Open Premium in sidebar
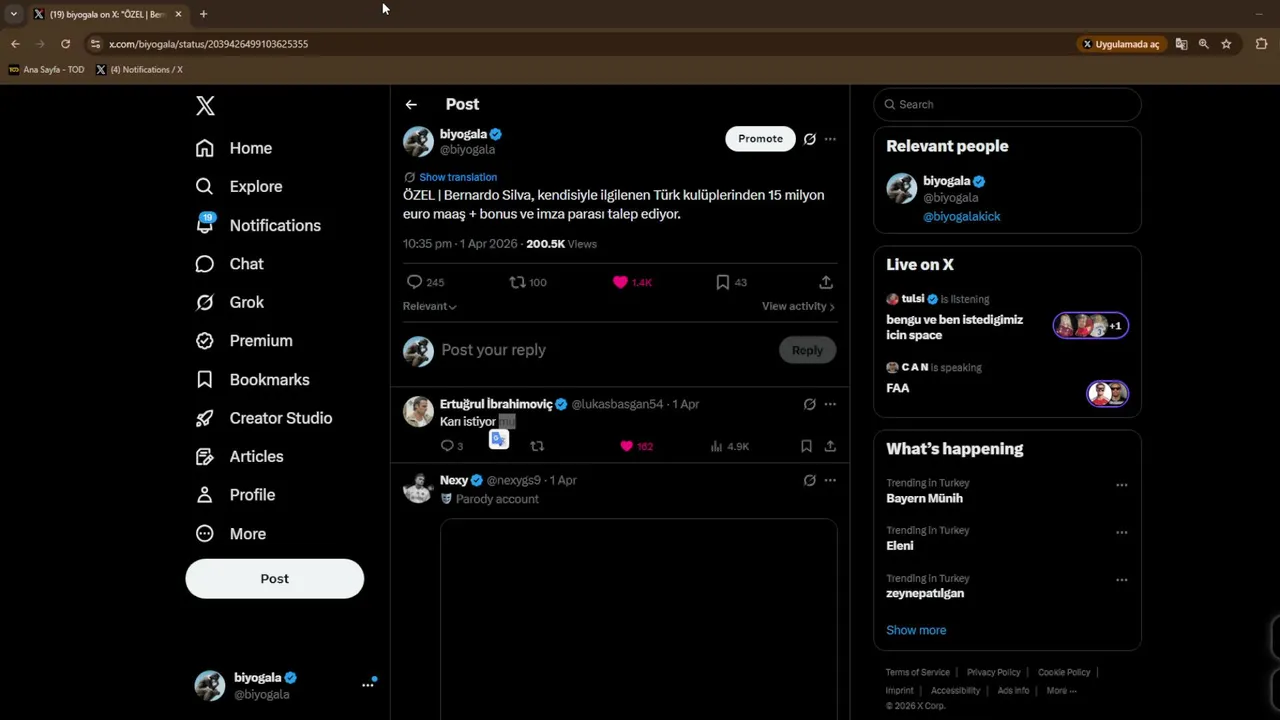The image size is (1280, 720). (x=244, y=340)
